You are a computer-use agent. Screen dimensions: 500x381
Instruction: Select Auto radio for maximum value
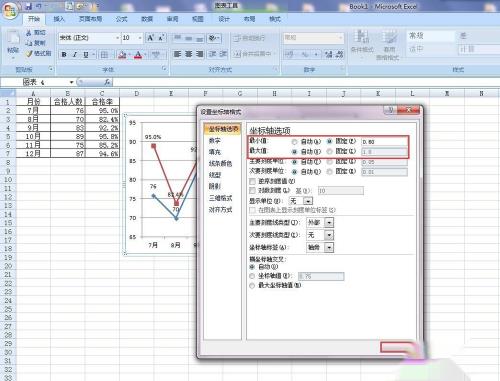point(295,151)
